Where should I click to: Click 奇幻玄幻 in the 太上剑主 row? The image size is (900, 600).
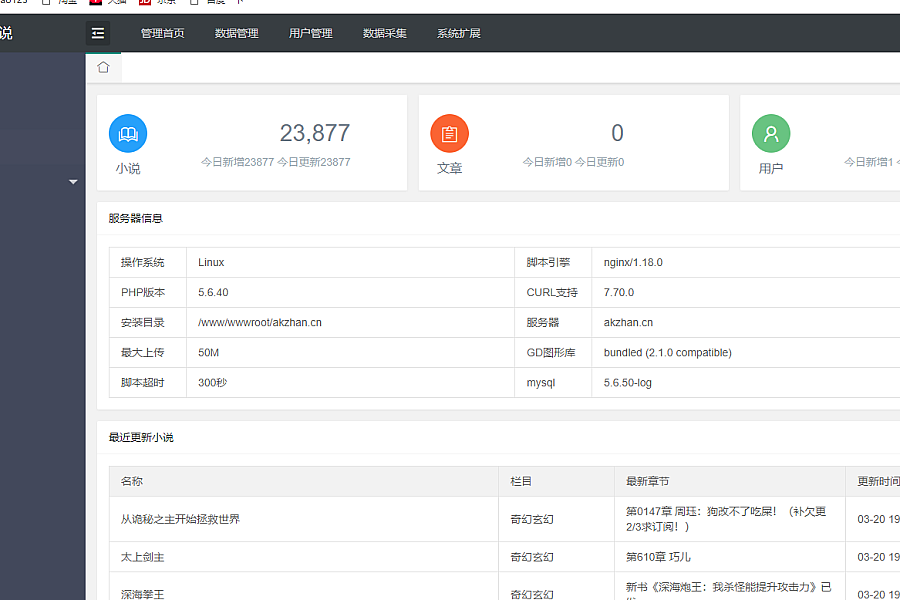(532, 557)
